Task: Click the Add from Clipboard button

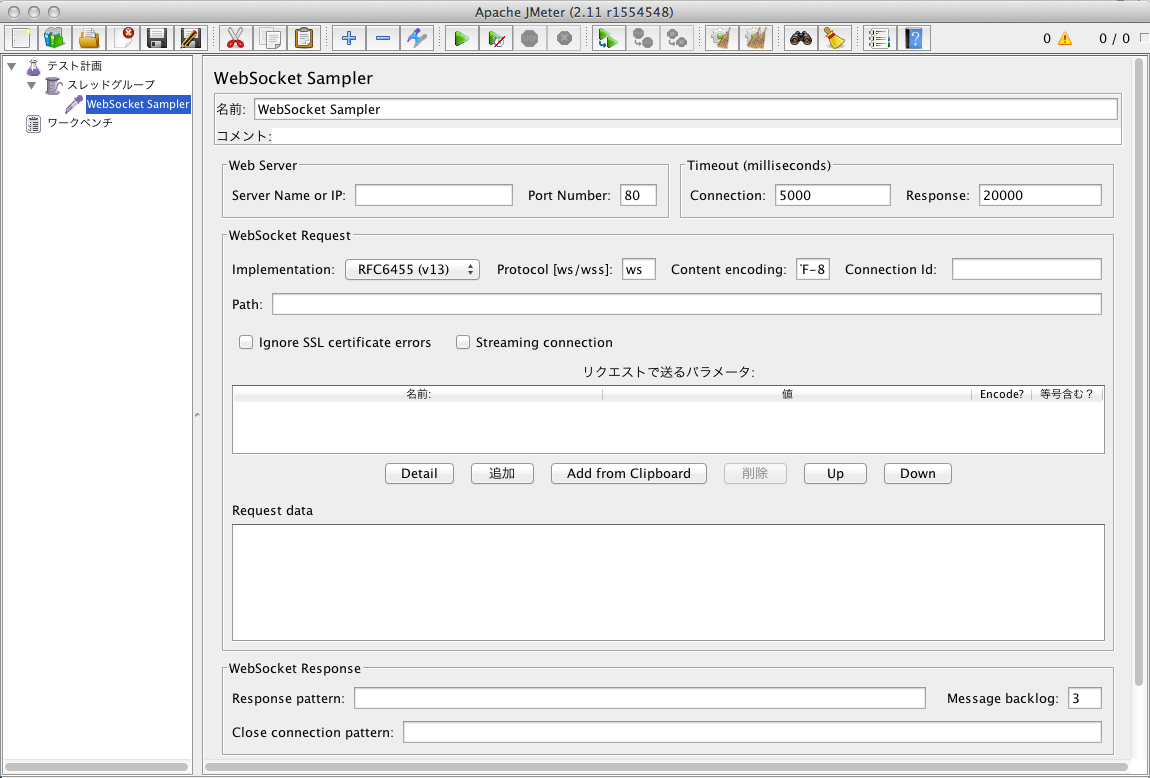Action: click(628, 473)
